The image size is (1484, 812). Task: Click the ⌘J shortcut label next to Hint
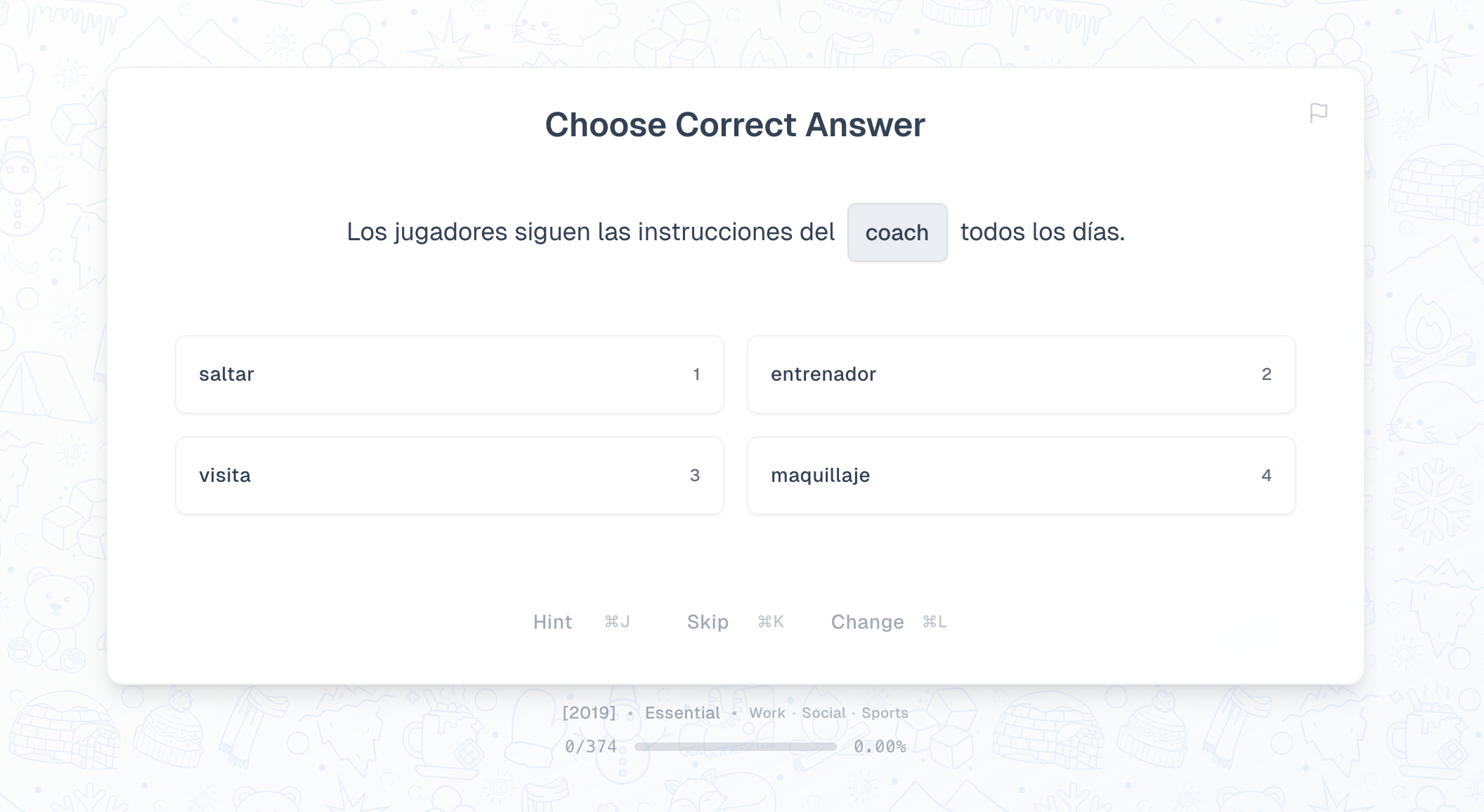click(617, 622)
